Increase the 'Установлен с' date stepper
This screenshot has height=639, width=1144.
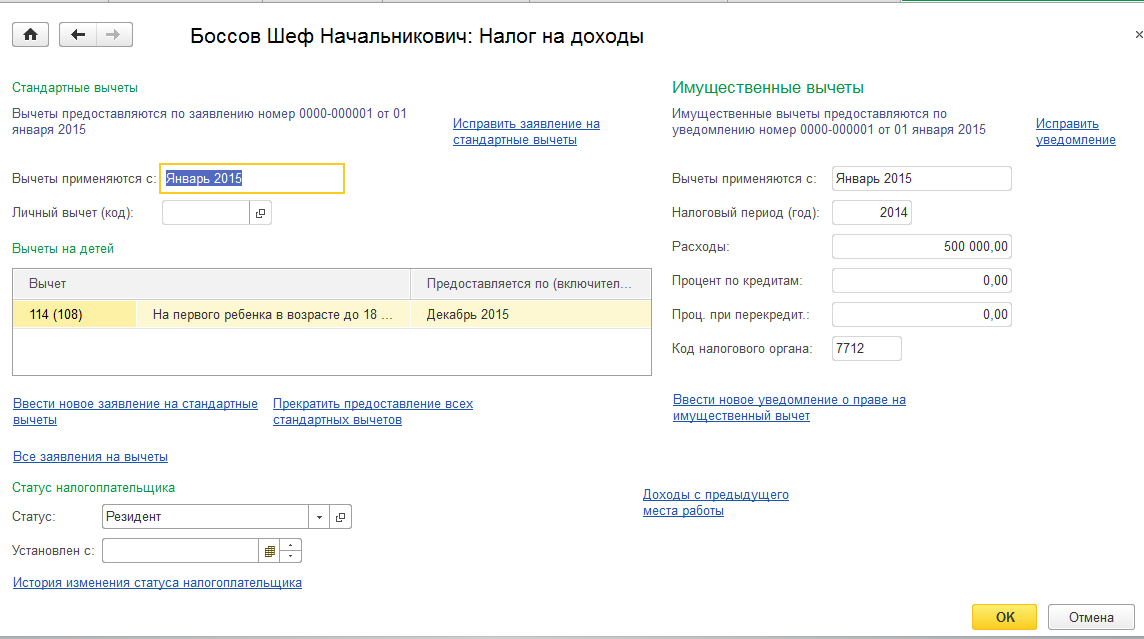(x=290, y=545)
